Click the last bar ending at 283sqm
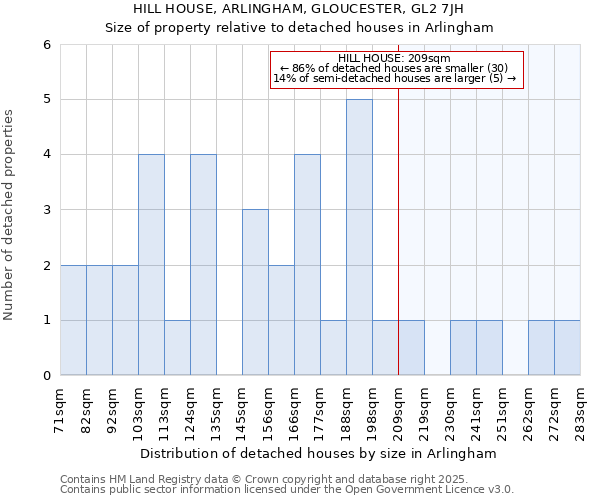 pos(567,348)
